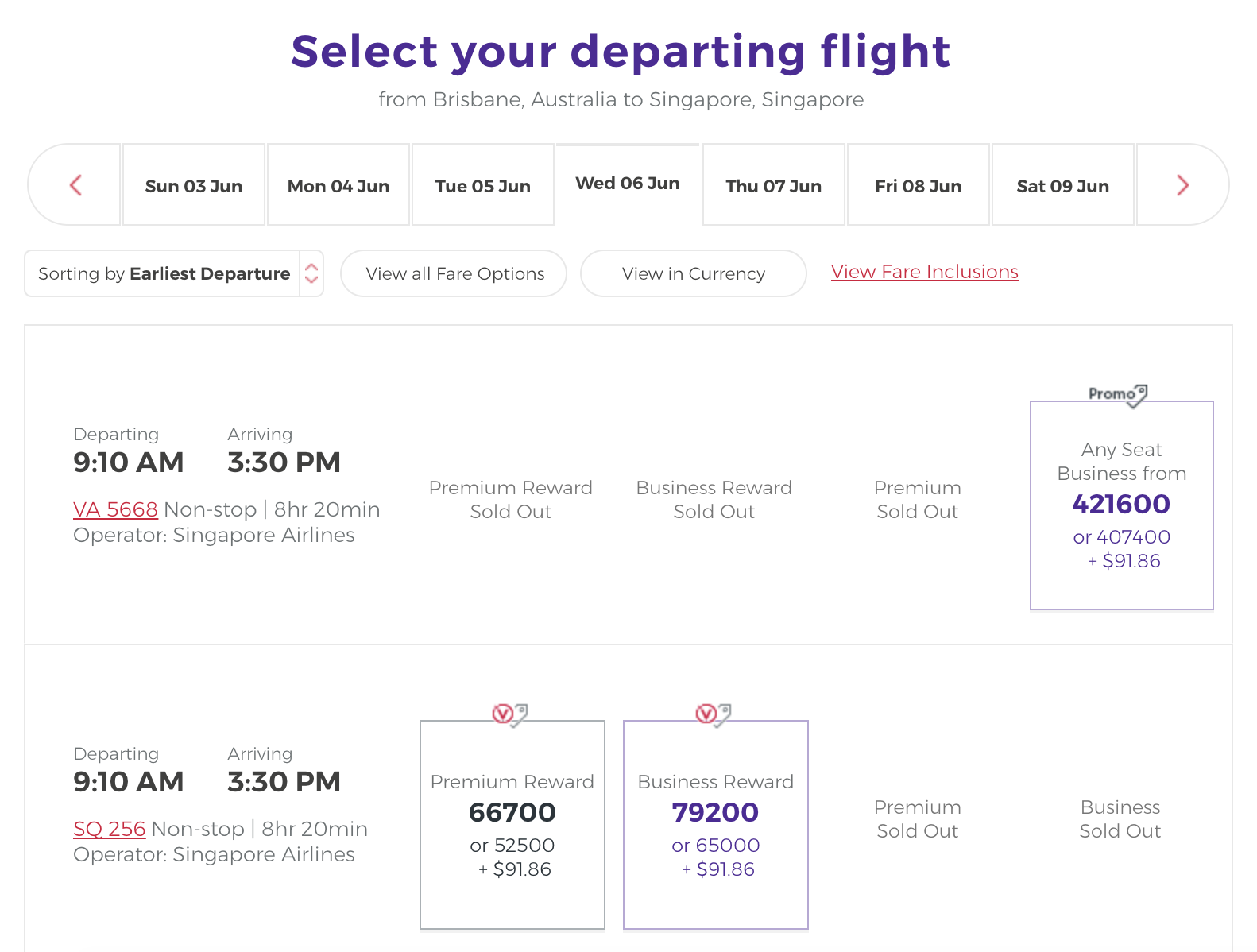The image size is (1257, 952).
Task: Click the View all Fare Options button
Action: click(x=454, y=273)
